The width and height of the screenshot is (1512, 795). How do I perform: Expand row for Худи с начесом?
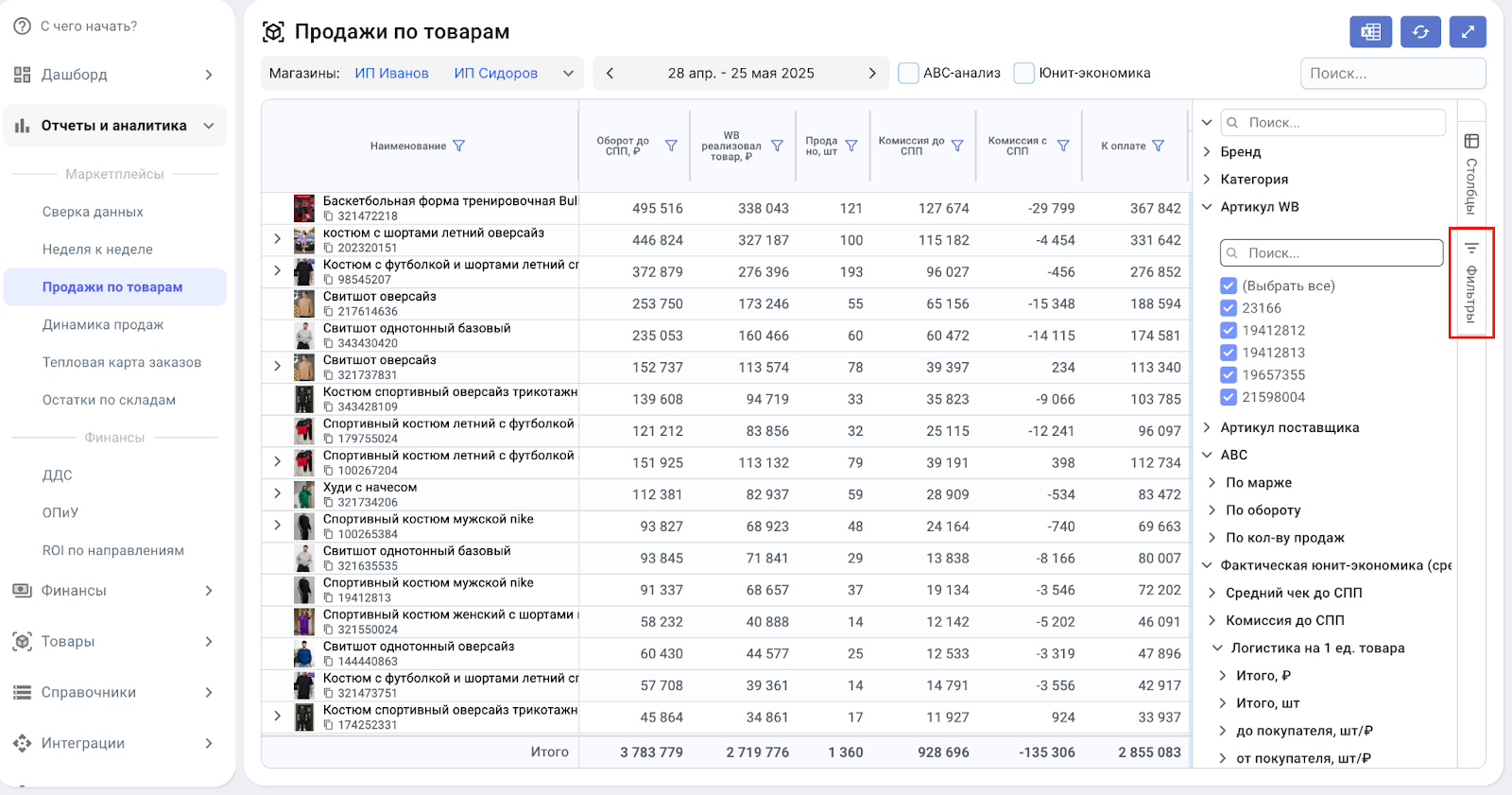(x=277, y=493)
